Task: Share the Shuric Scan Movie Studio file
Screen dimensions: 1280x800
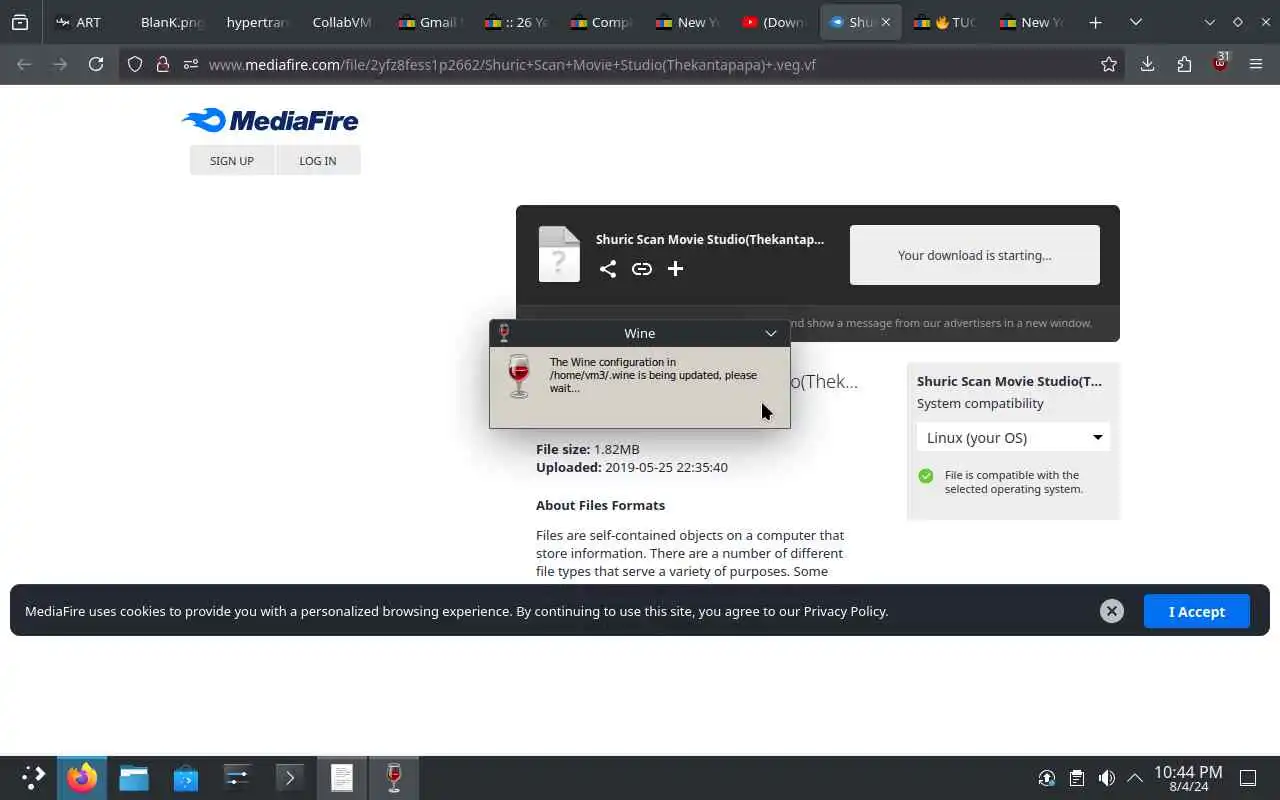Action: coord(608,268)
